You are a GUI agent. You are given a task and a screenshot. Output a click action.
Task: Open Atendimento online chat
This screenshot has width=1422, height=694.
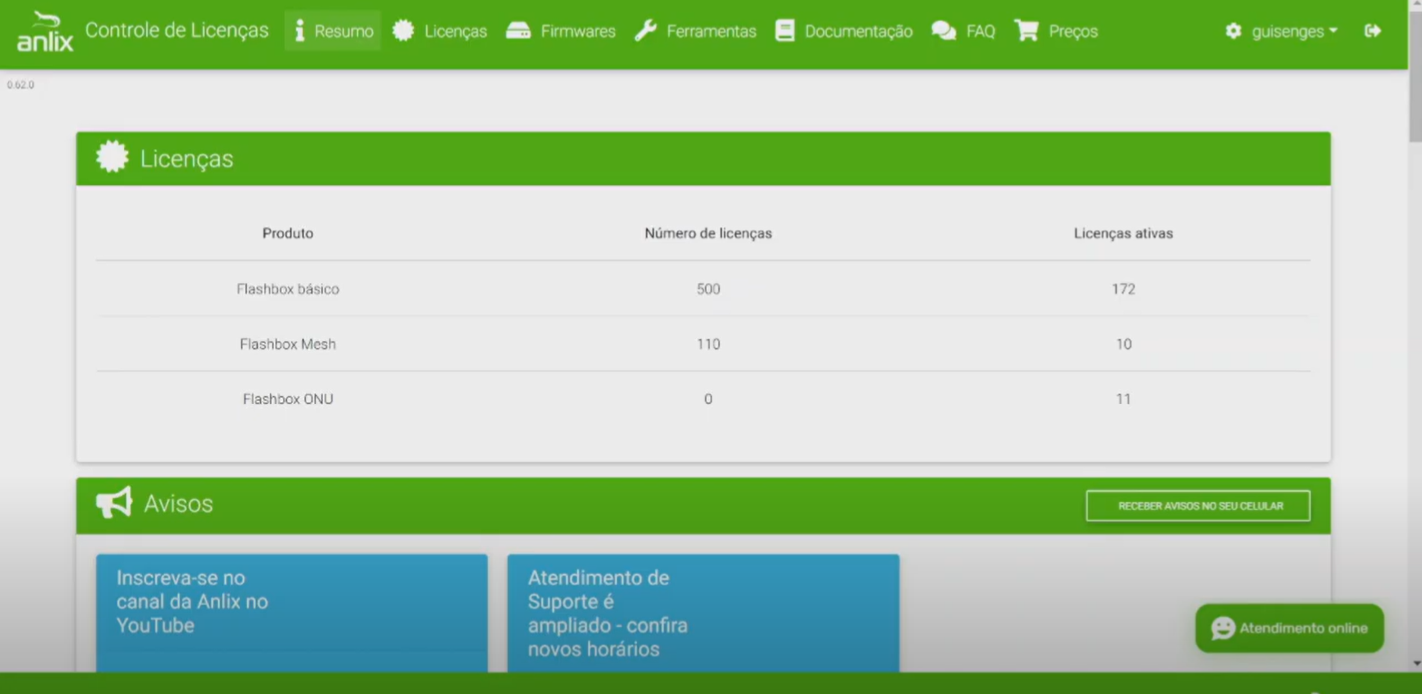[1289, 628]
